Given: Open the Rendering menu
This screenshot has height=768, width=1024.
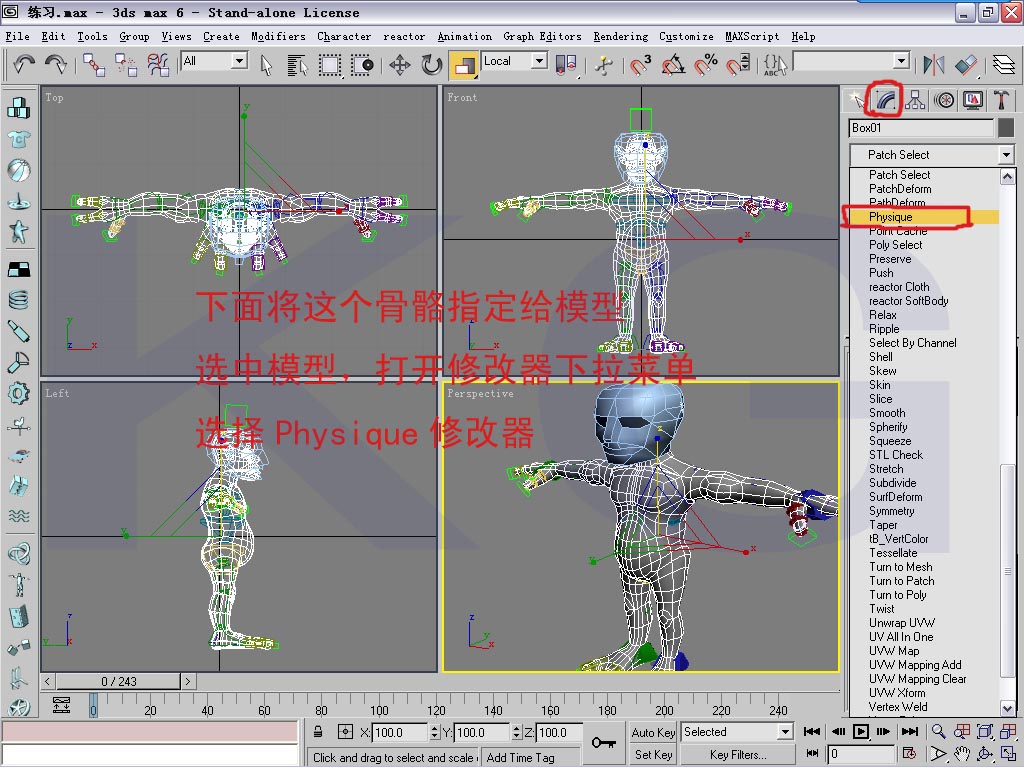Looking at the screenshot, I should point(620,37).
